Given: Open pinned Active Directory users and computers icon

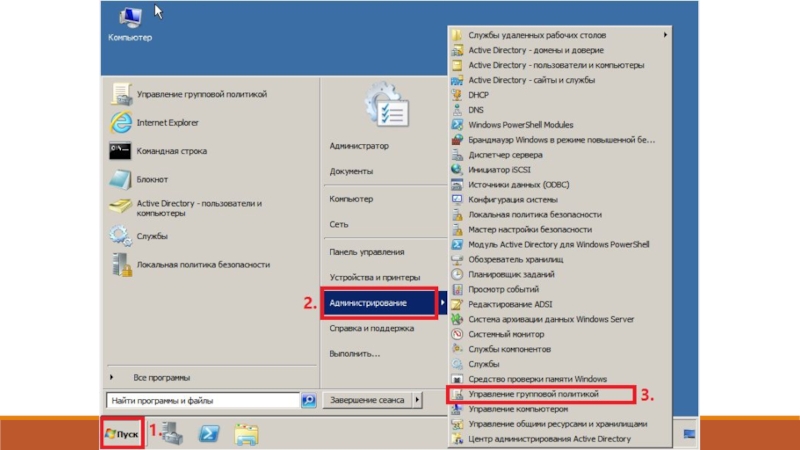Looking at the screenshot, I should 120,207.
